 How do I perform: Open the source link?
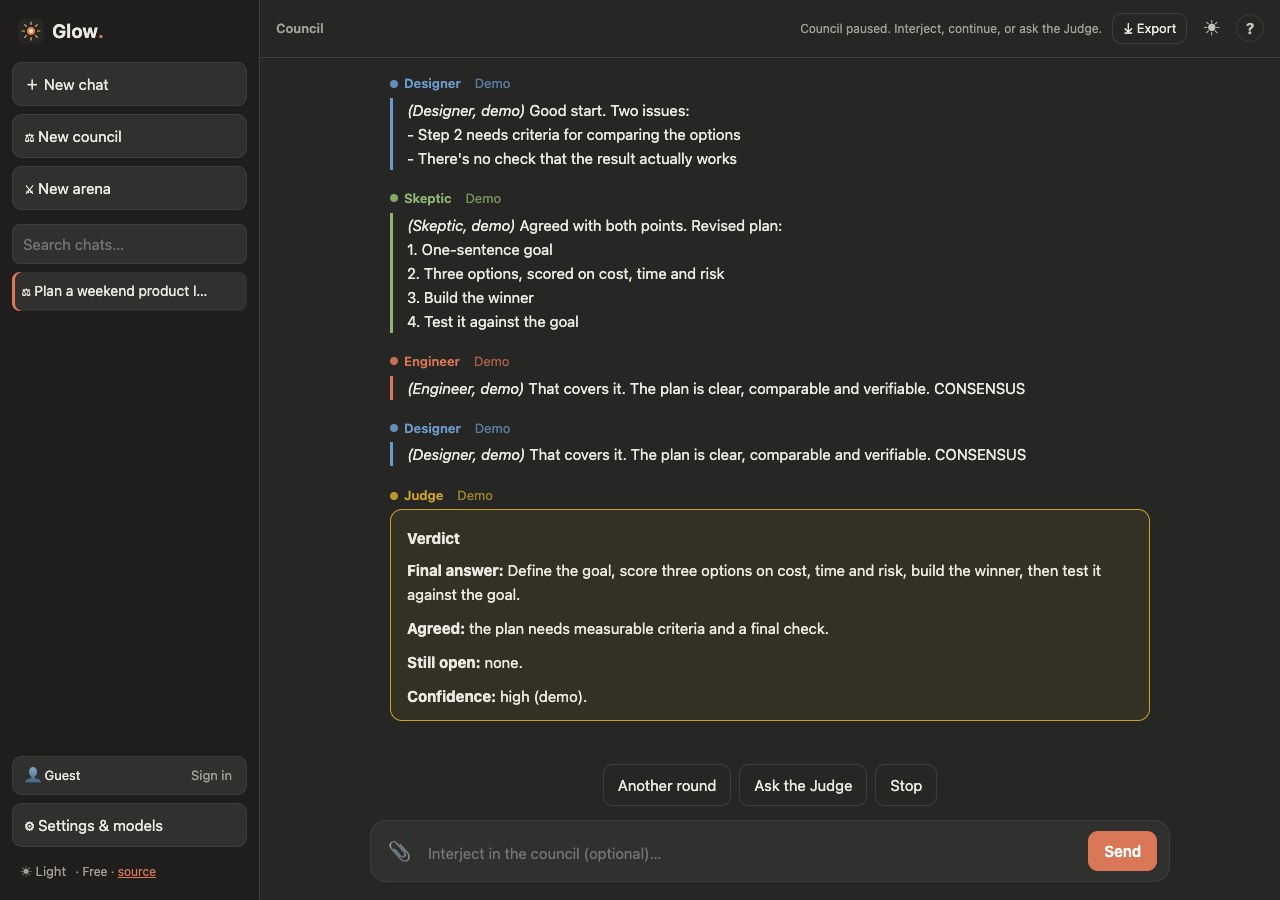coord(137,871)
